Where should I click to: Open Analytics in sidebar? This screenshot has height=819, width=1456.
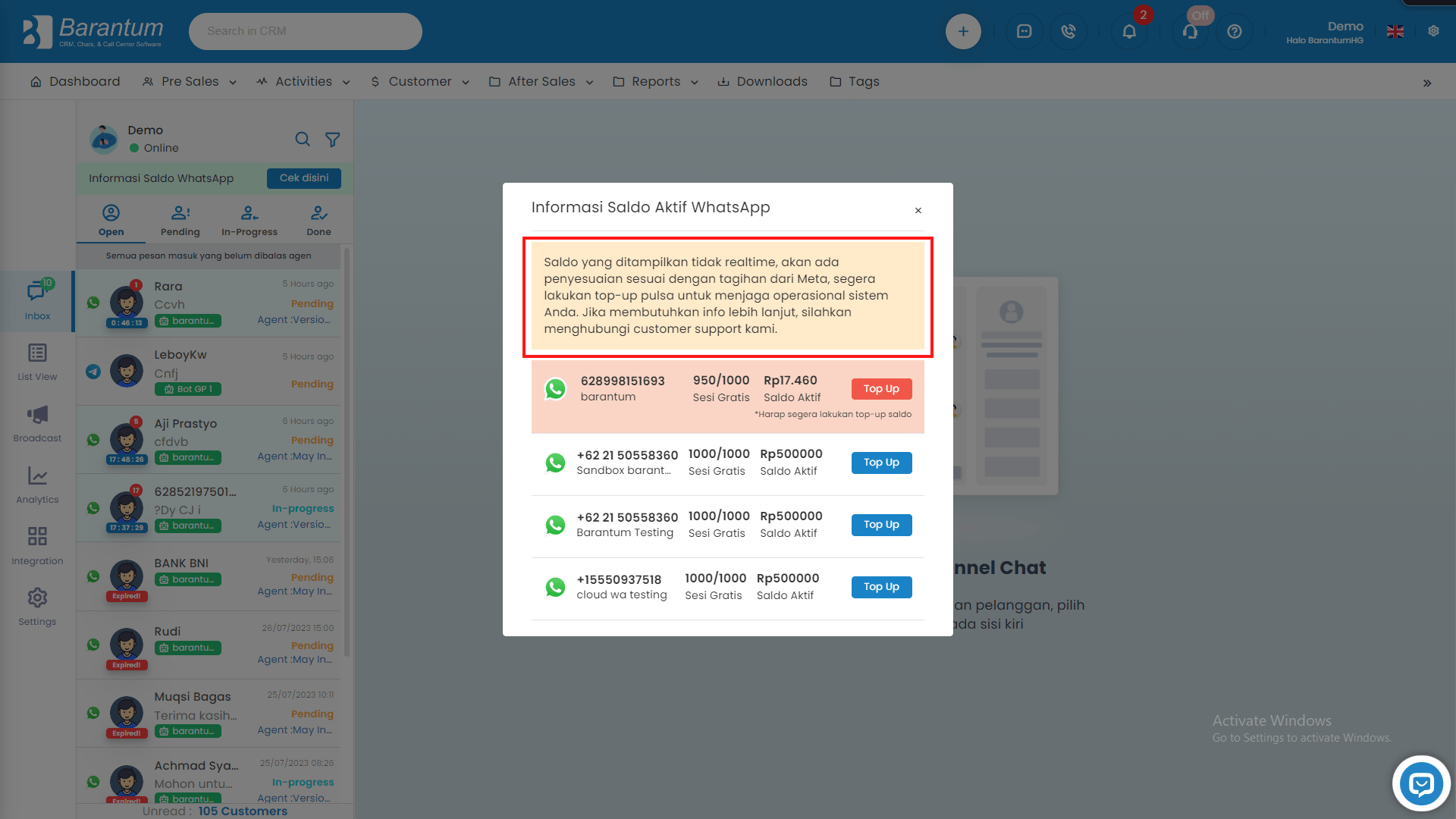[37, 485]
